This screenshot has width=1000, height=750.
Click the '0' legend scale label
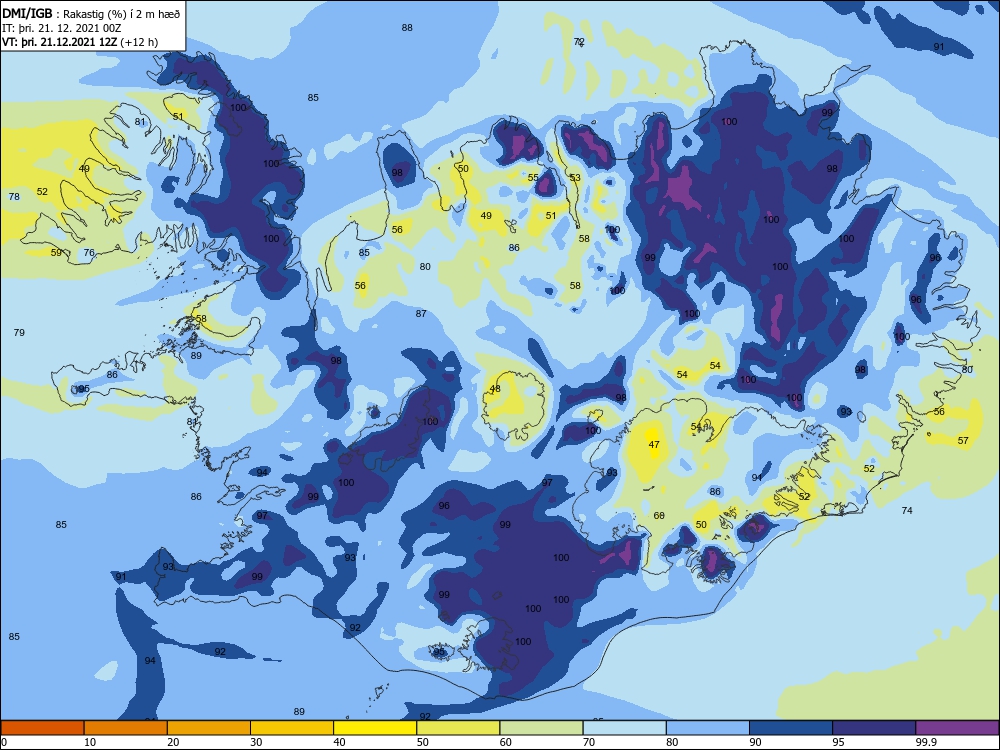[x=4, y=742]
